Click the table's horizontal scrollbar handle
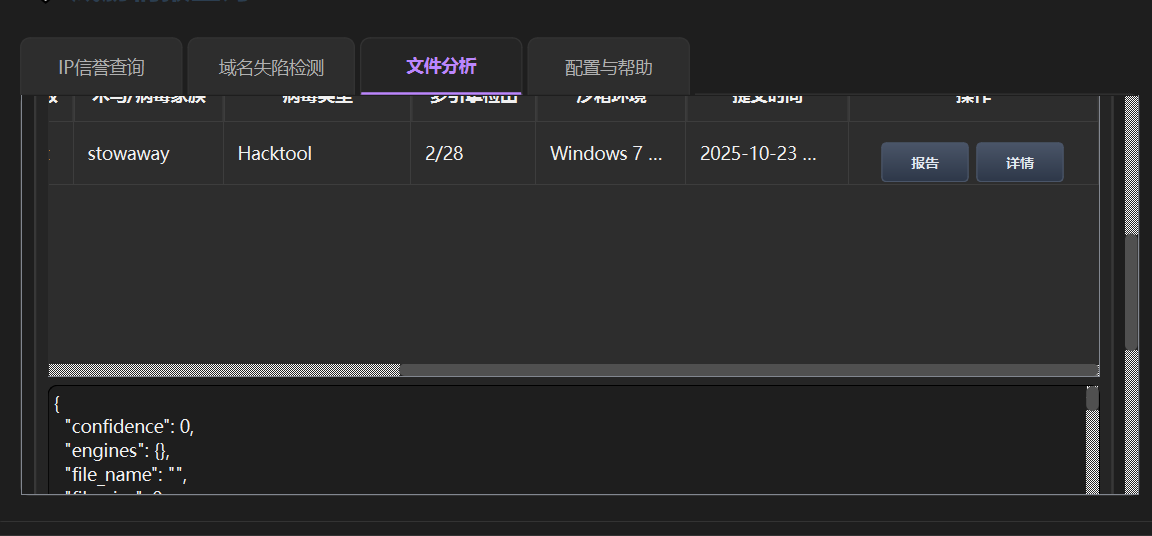 click(x=750, y=370)
